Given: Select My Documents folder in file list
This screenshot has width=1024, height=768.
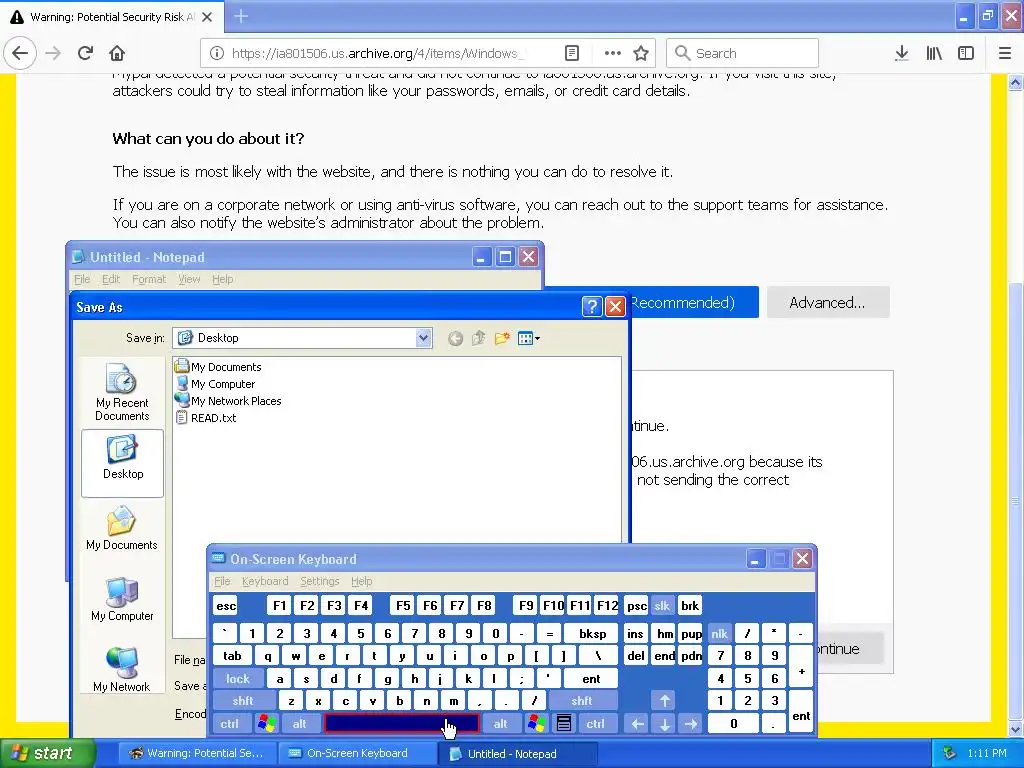Looking at the screenshot, I should pyautogui.click(x=219, y=367).
